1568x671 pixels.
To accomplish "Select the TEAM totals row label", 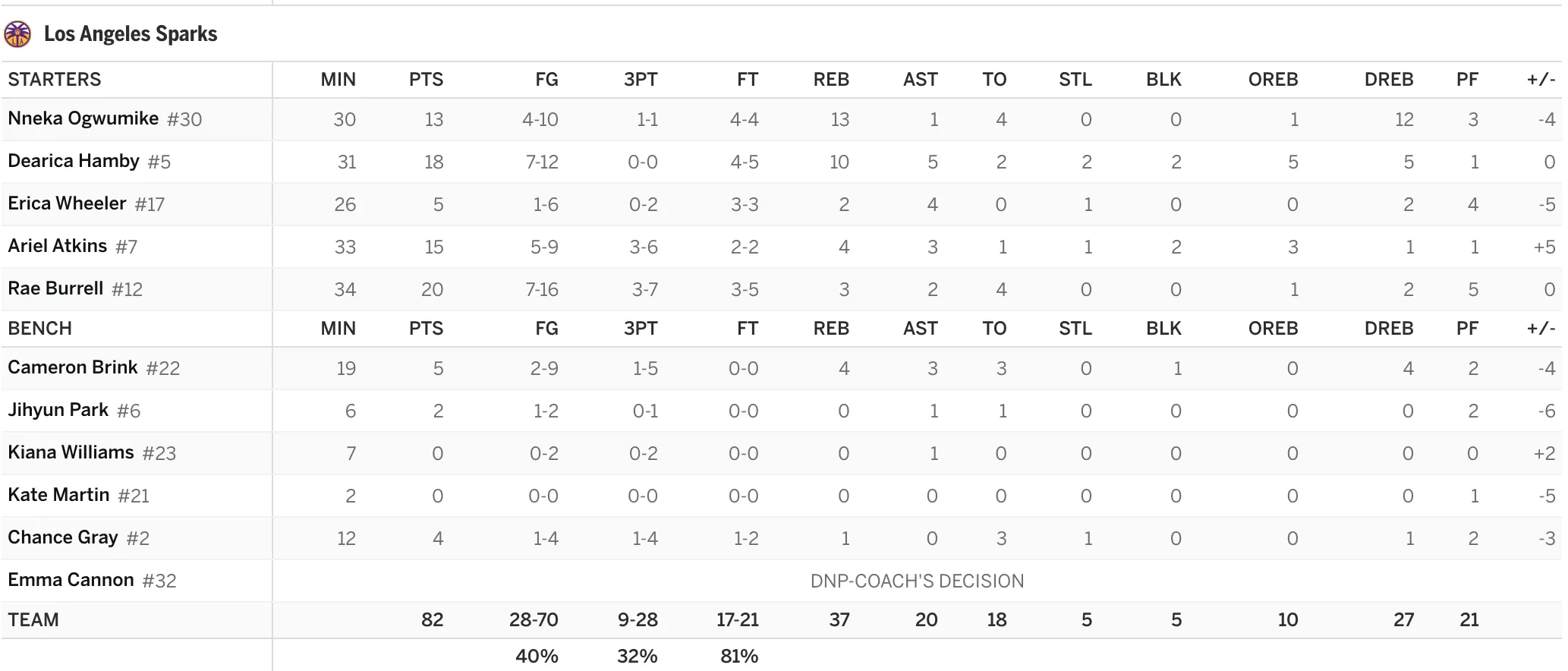I will tap(33, 620).
